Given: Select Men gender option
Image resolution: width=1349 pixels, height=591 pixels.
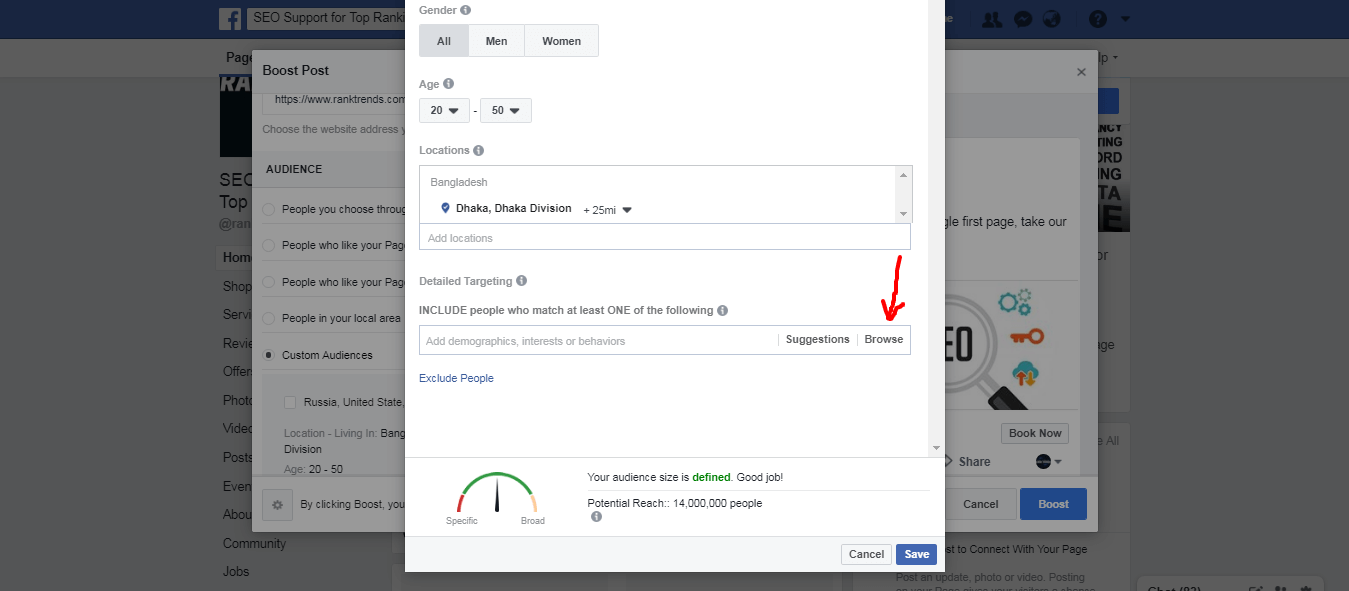Looking at the screenshot, I should tap(496, 41).
